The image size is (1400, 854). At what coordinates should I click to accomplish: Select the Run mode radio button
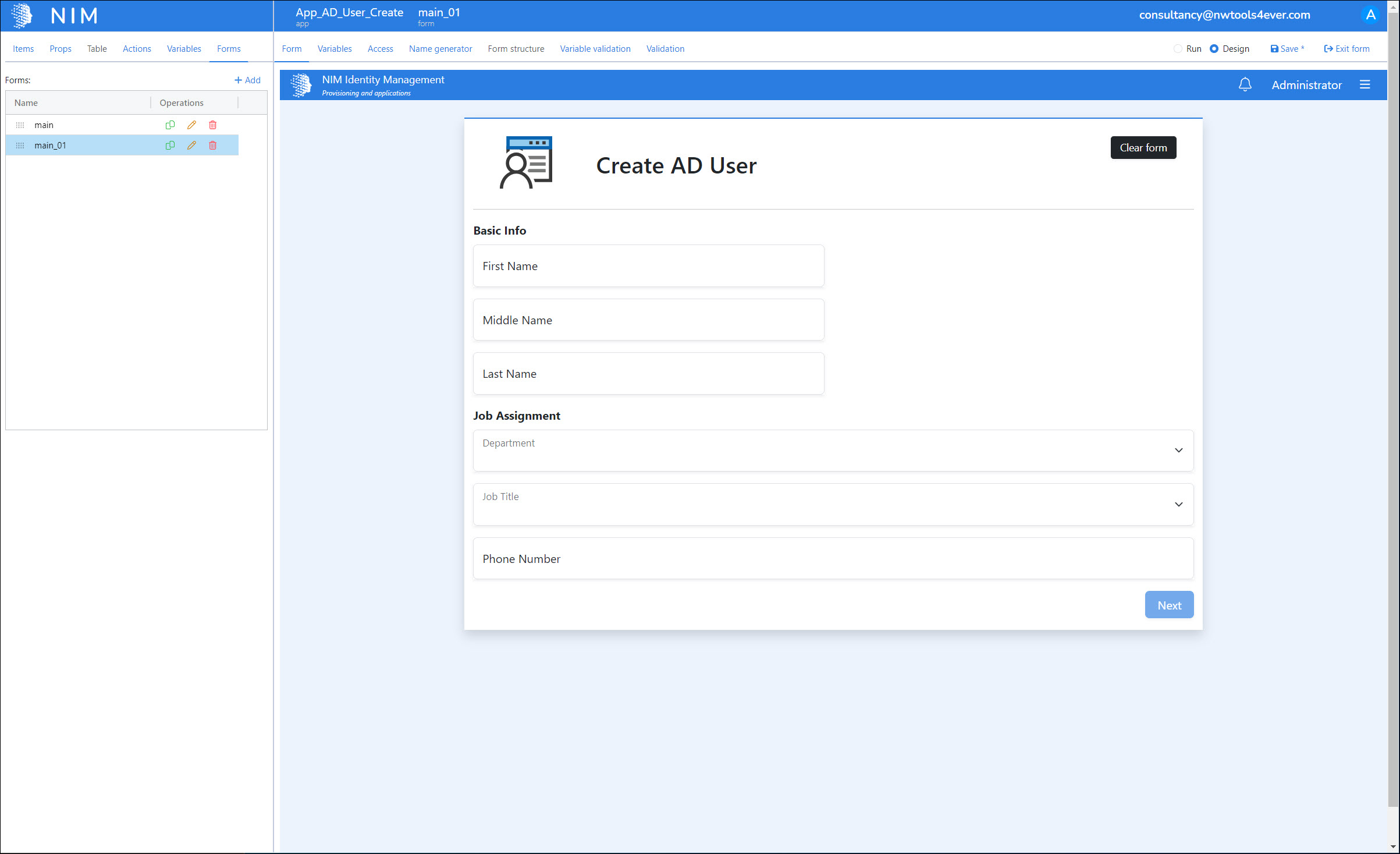[x=1178, y=49]
